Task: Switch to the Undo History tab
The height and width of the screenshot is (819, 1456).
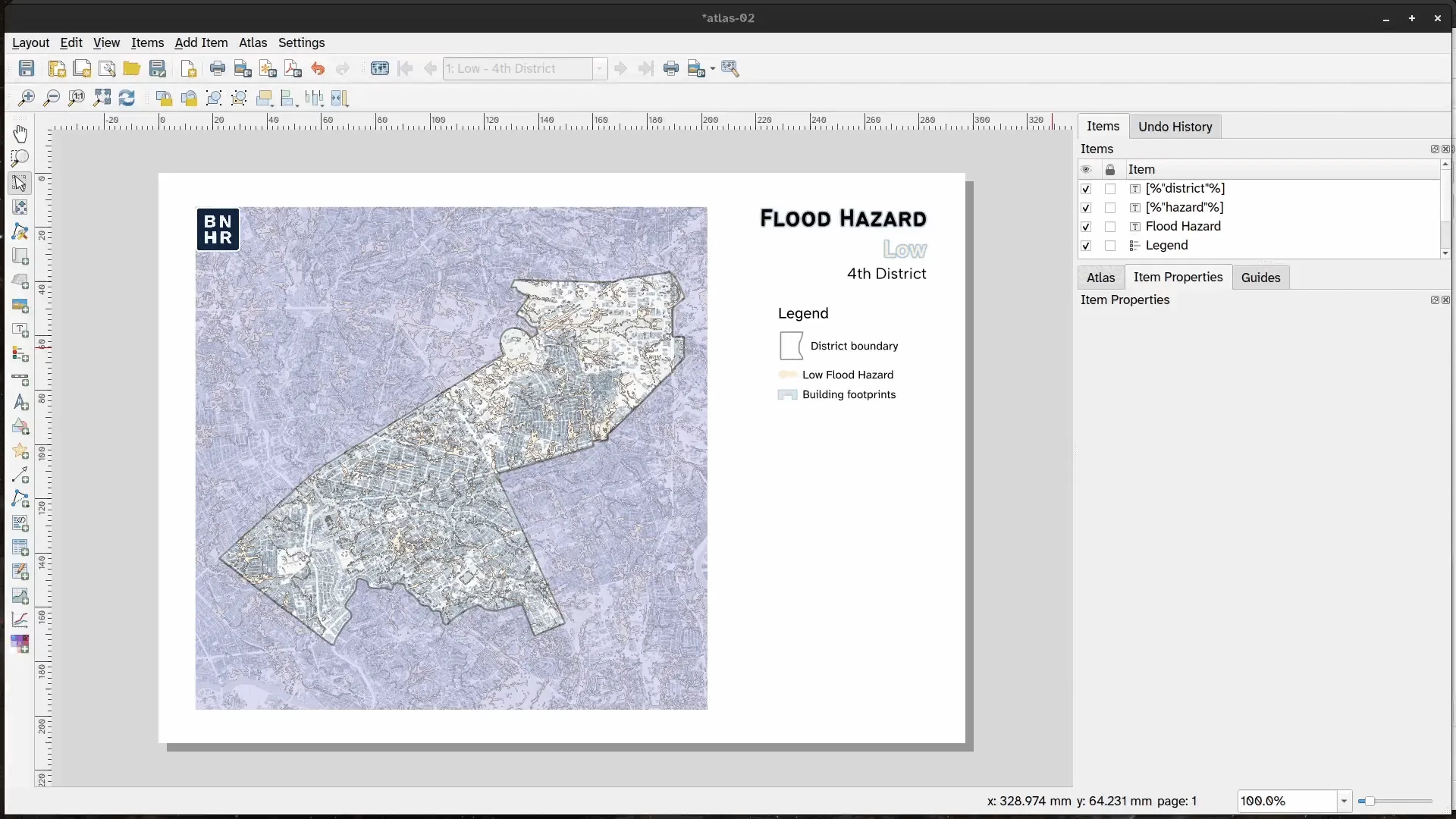Action: (x=1175, y=127)
